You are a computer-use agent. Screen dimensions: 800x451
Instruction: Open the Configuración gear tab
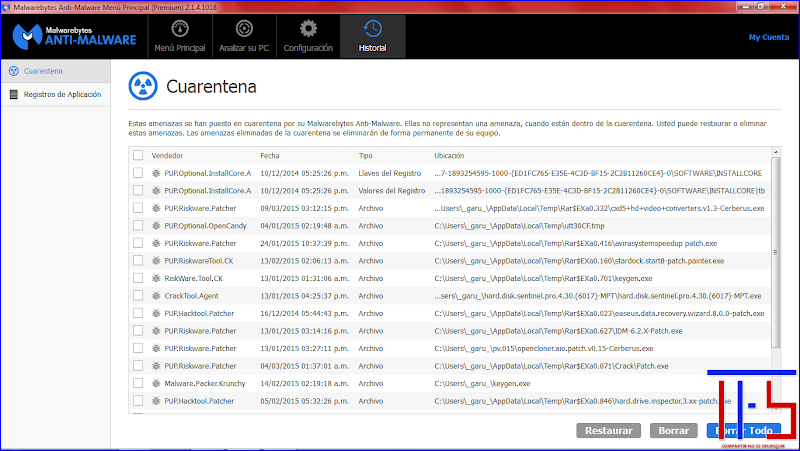click(x=308, y=36)
